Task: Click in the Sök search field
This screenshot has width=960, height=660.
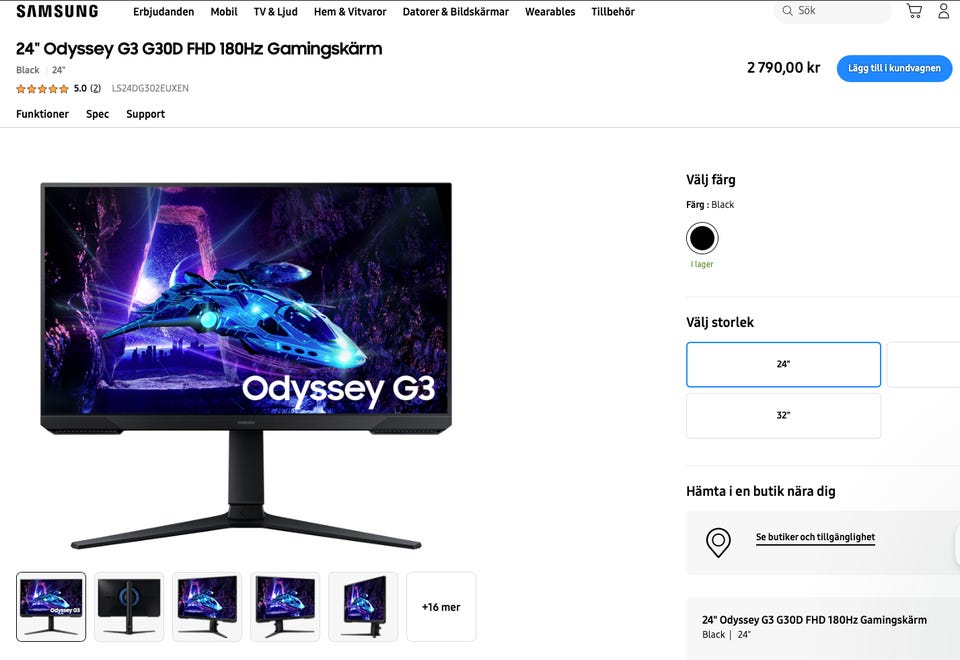Action: click(x=833, y=11)
